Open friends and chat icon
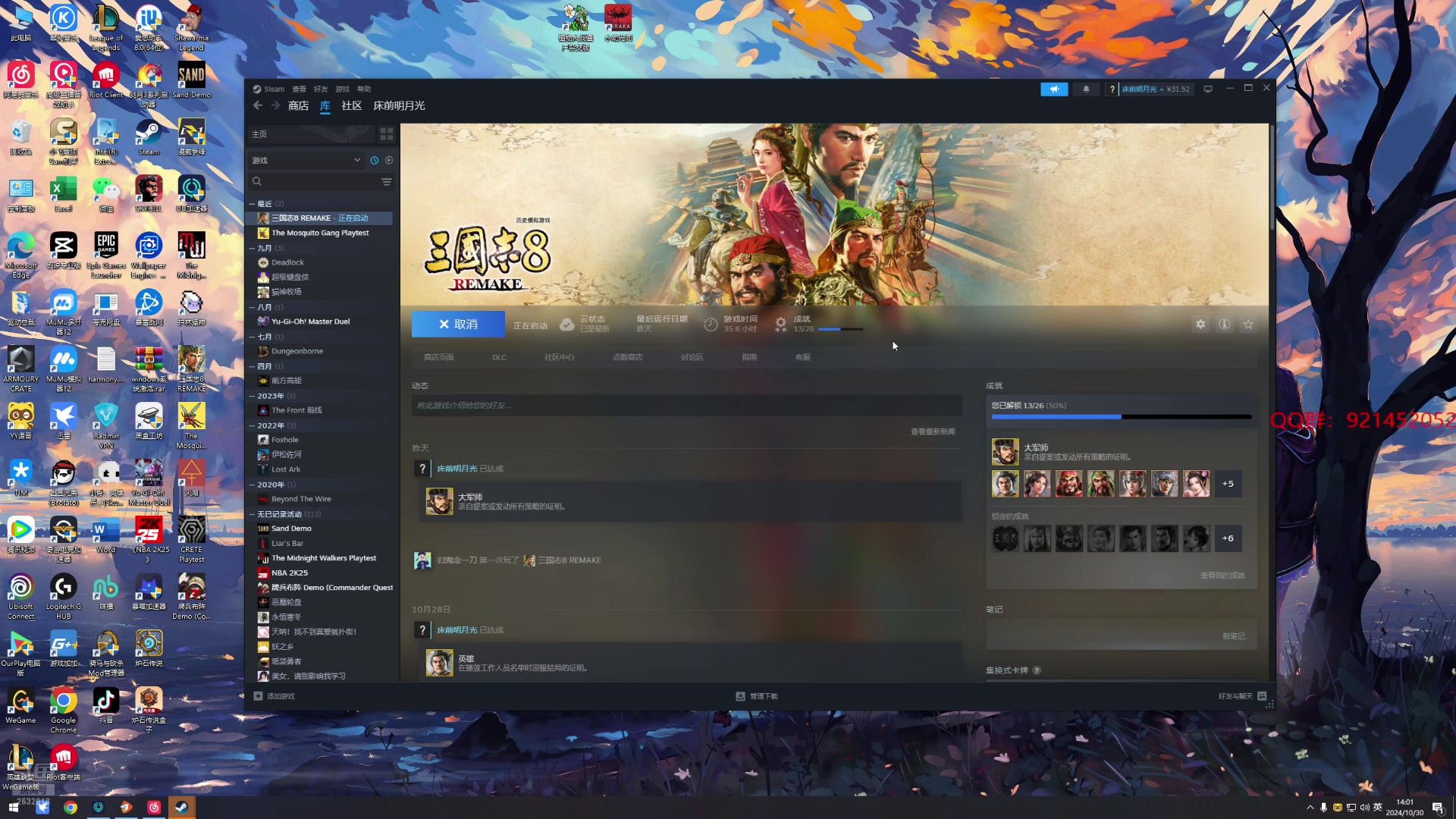The height and width of the screenshot is (819, 1456). pos(1262,696)
